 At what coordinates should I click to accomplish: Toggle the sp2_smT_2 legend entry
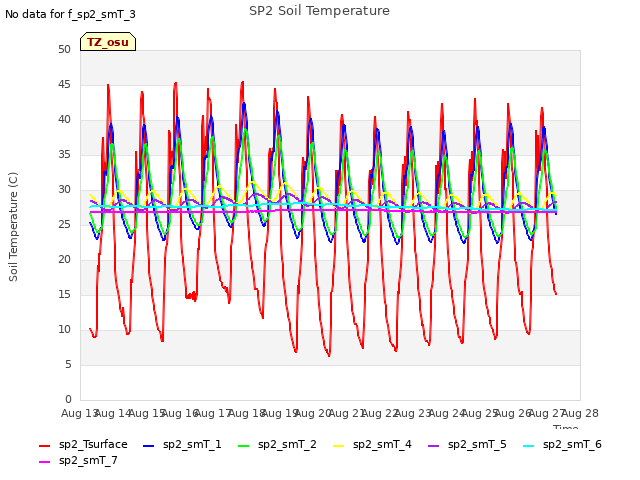tap(277, 444)
